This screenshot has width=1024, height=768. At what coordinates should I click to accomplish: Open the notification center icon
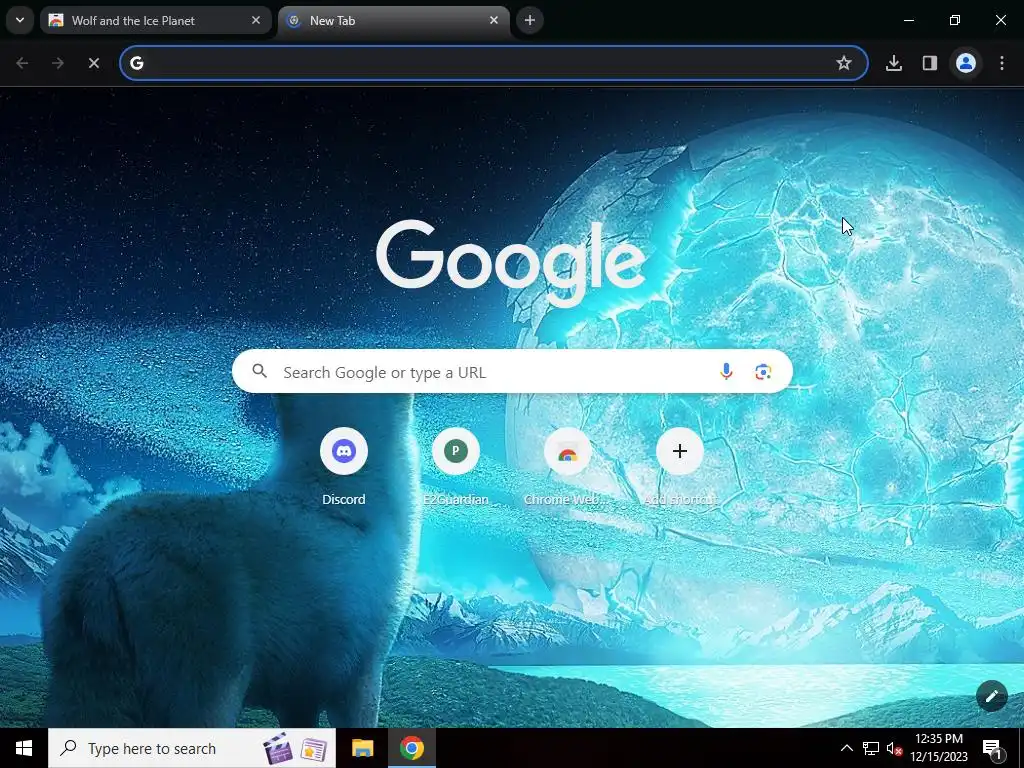pyautogui.click(x=992, y=748)
